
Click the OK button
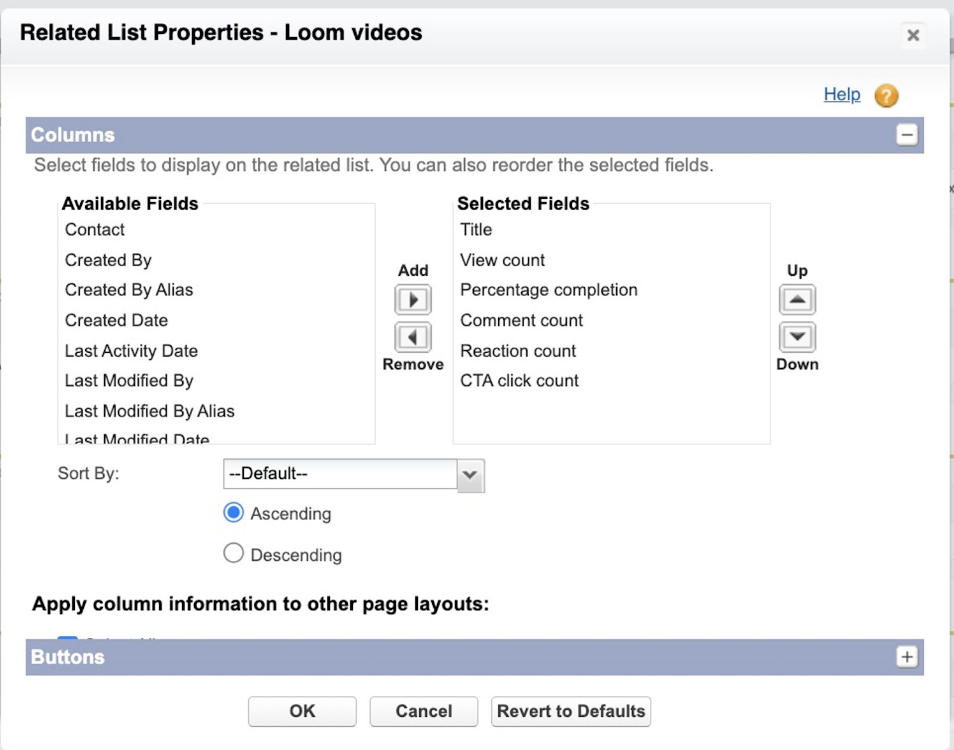[302, 711]
